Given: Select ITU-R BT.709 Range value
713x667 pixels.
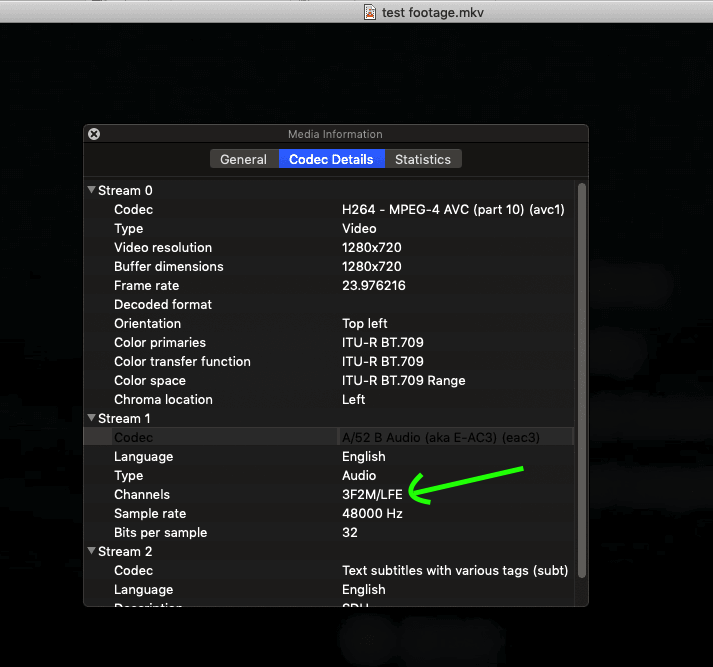Looking at the screenshot, I should point(403,381).
